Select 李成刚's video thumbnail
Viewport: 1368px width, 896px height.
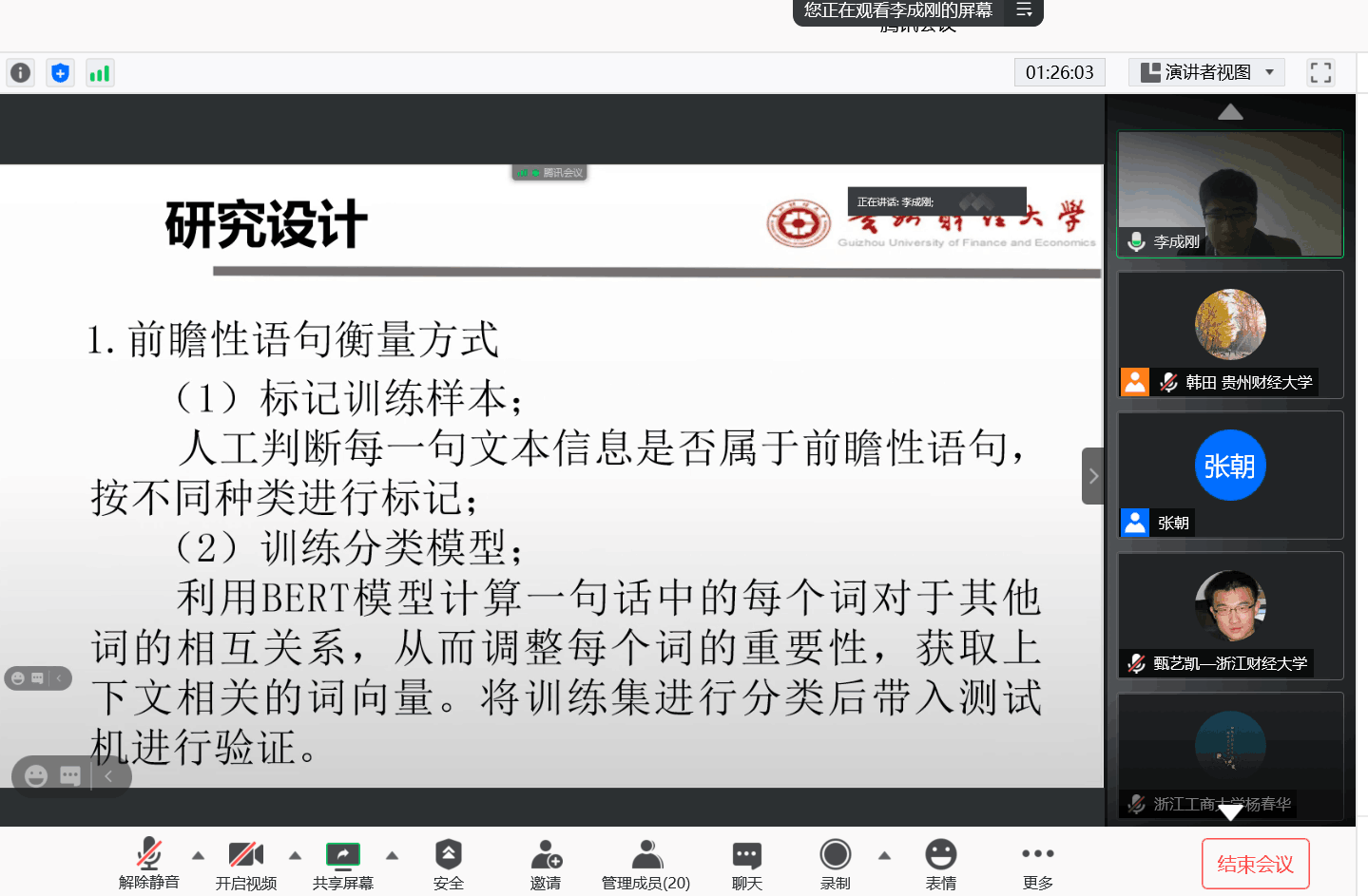(x=1230, y=194)
